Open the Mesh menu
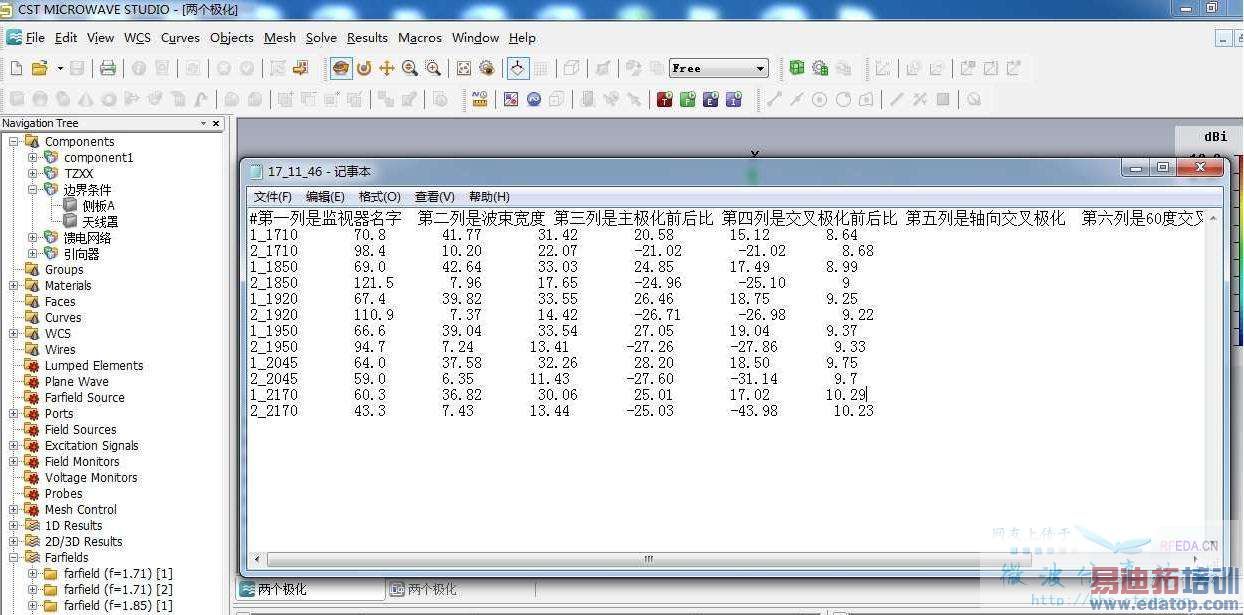Screen dimensions: 1244x615 coord(280,38)
